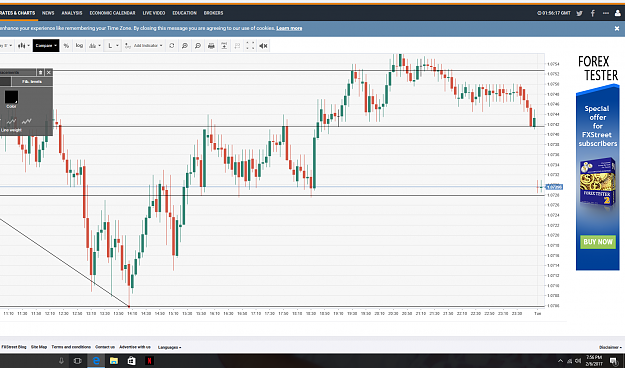
Task: Click the volume icon in system tray
Action: point(578,361)
